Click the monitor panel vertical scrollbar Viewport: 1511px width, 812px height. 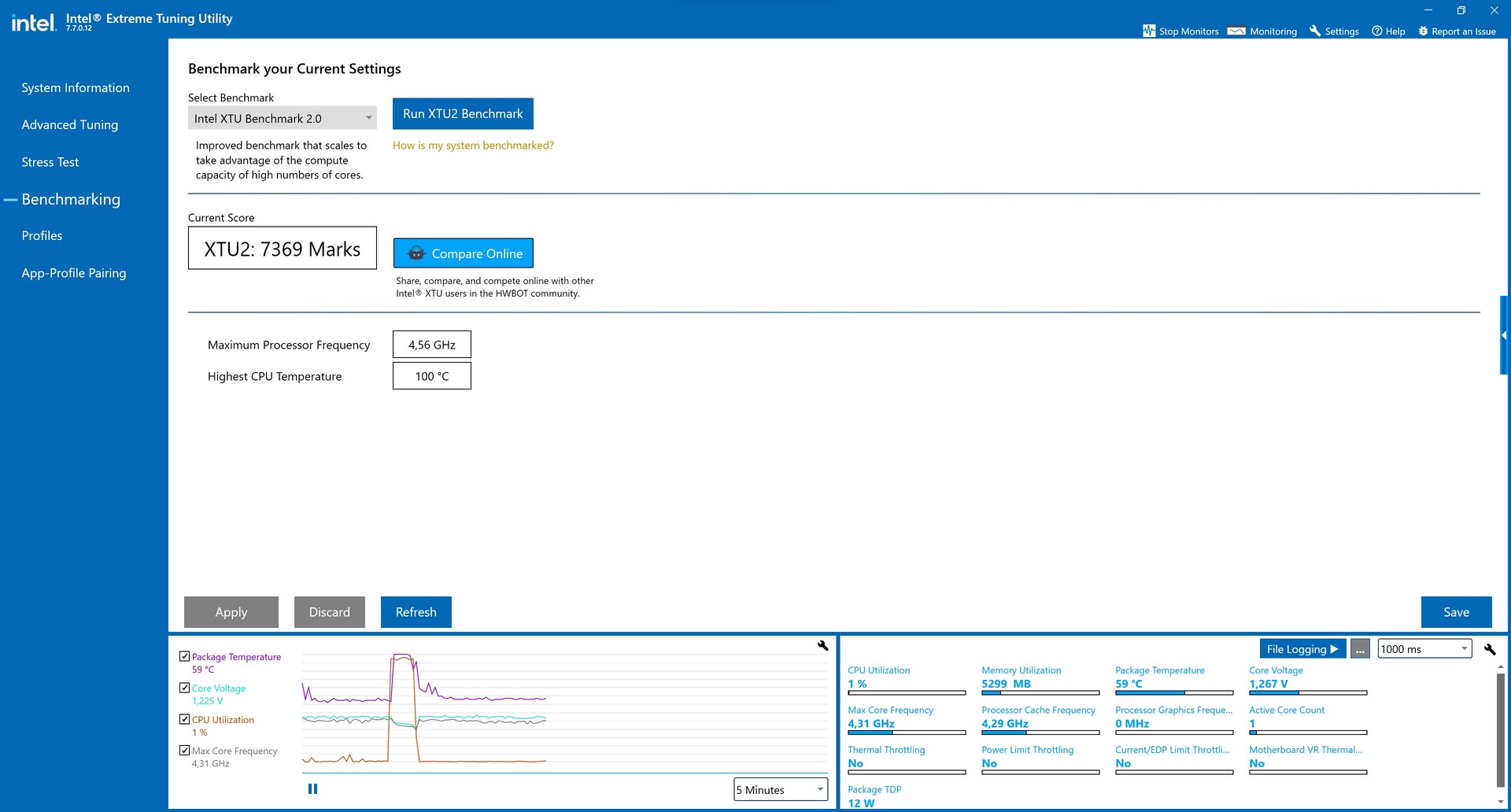(x=1500, y=729)
